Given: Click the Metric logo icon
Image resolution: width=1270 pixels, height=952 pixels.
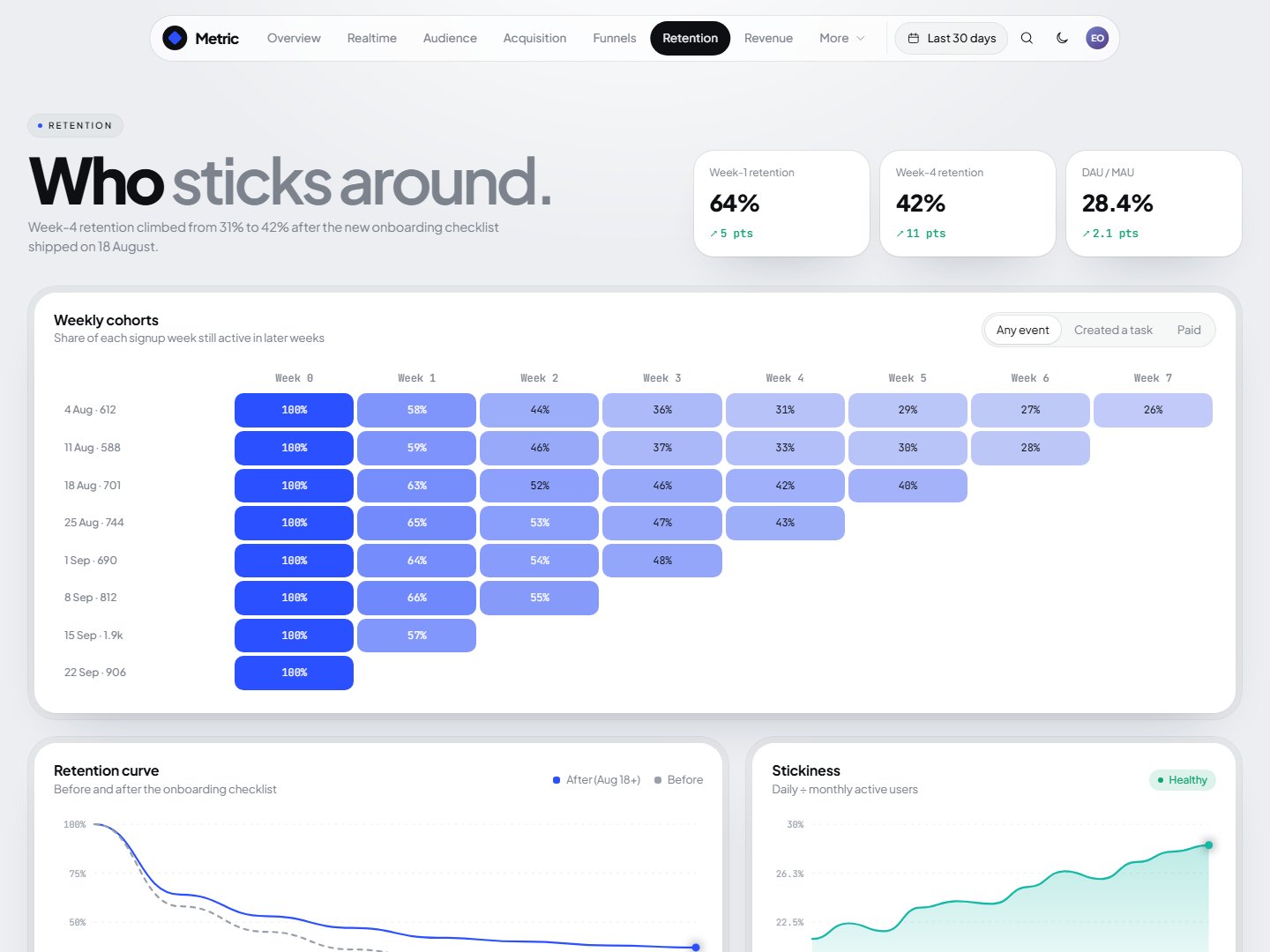Looking at the screenshot, I should click(x=175, y=38).
